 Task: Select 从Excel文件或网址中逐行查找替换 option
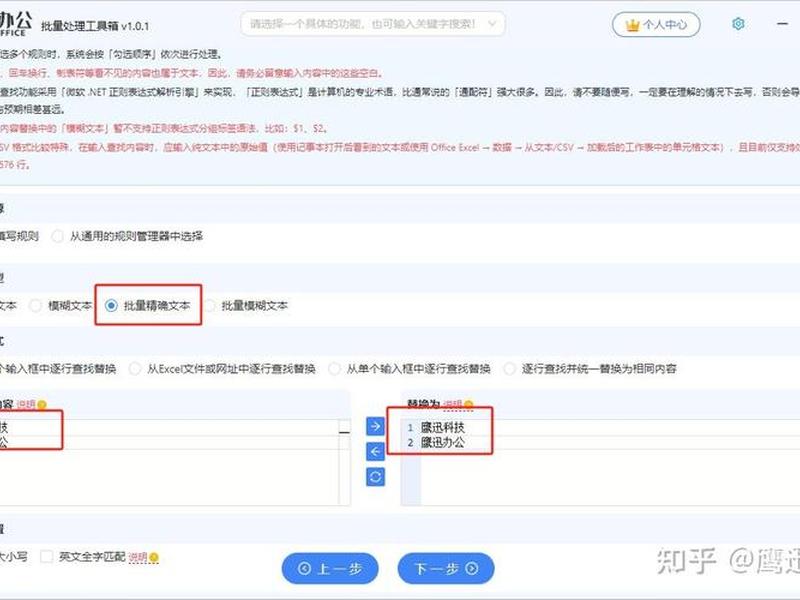point(135,369)
